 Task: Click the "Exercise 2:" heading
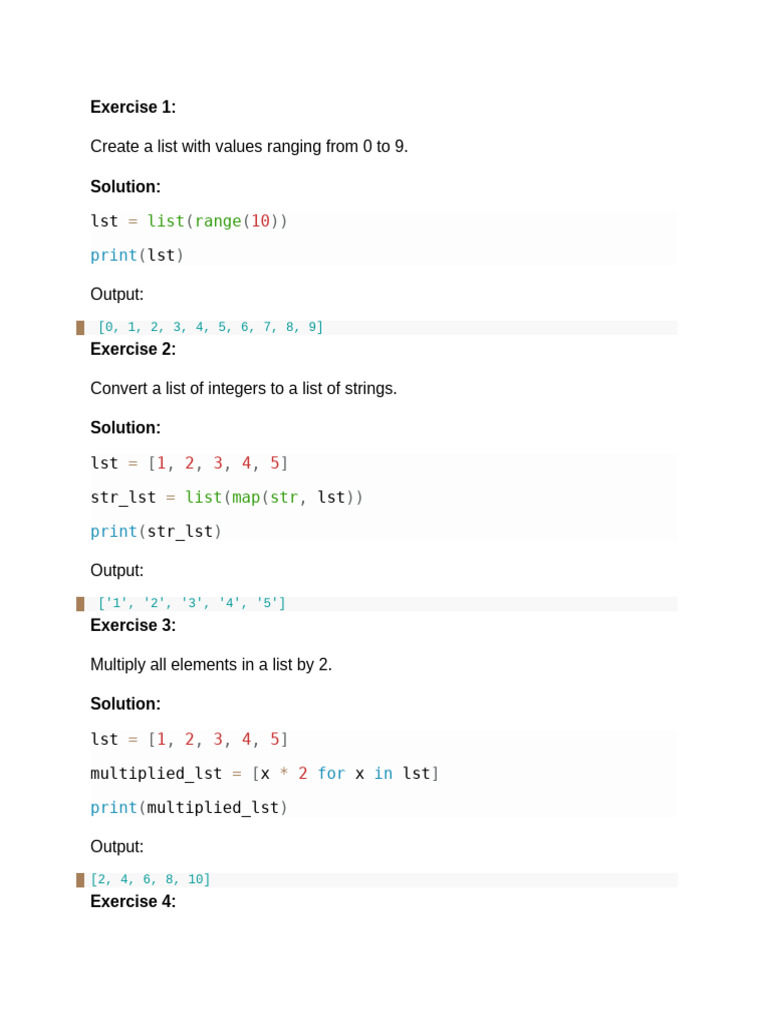click(133, 349)
